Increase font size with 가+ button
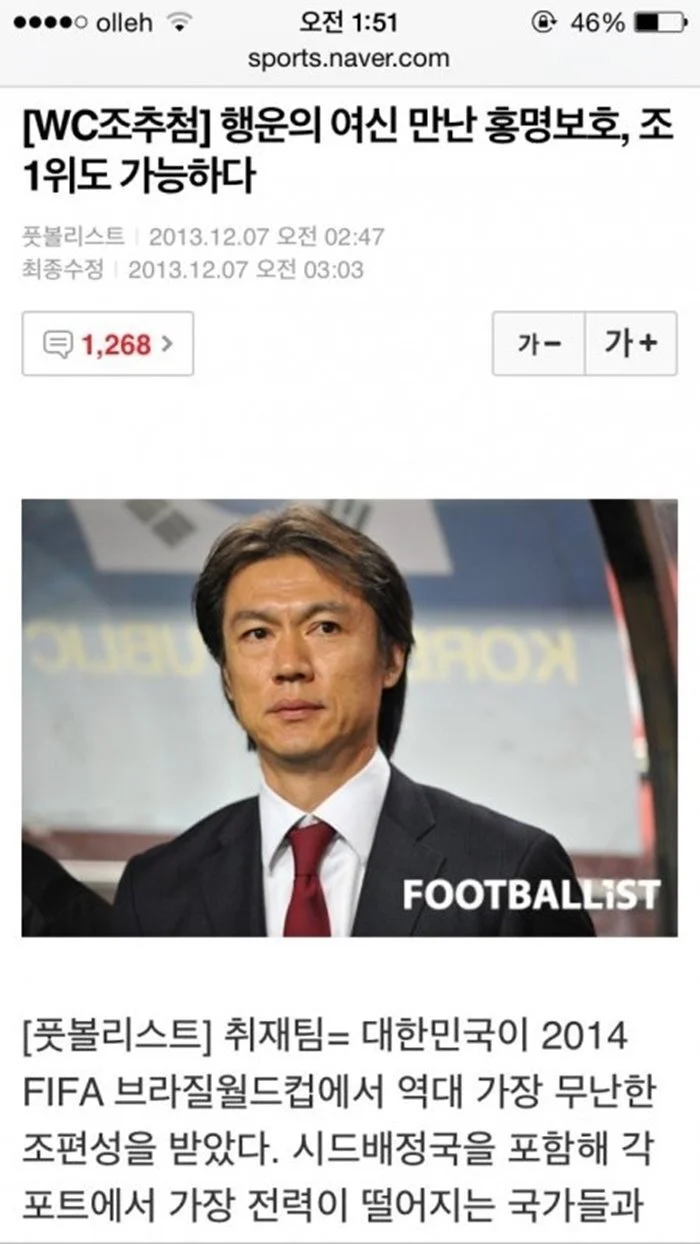 tap(631, 344)
